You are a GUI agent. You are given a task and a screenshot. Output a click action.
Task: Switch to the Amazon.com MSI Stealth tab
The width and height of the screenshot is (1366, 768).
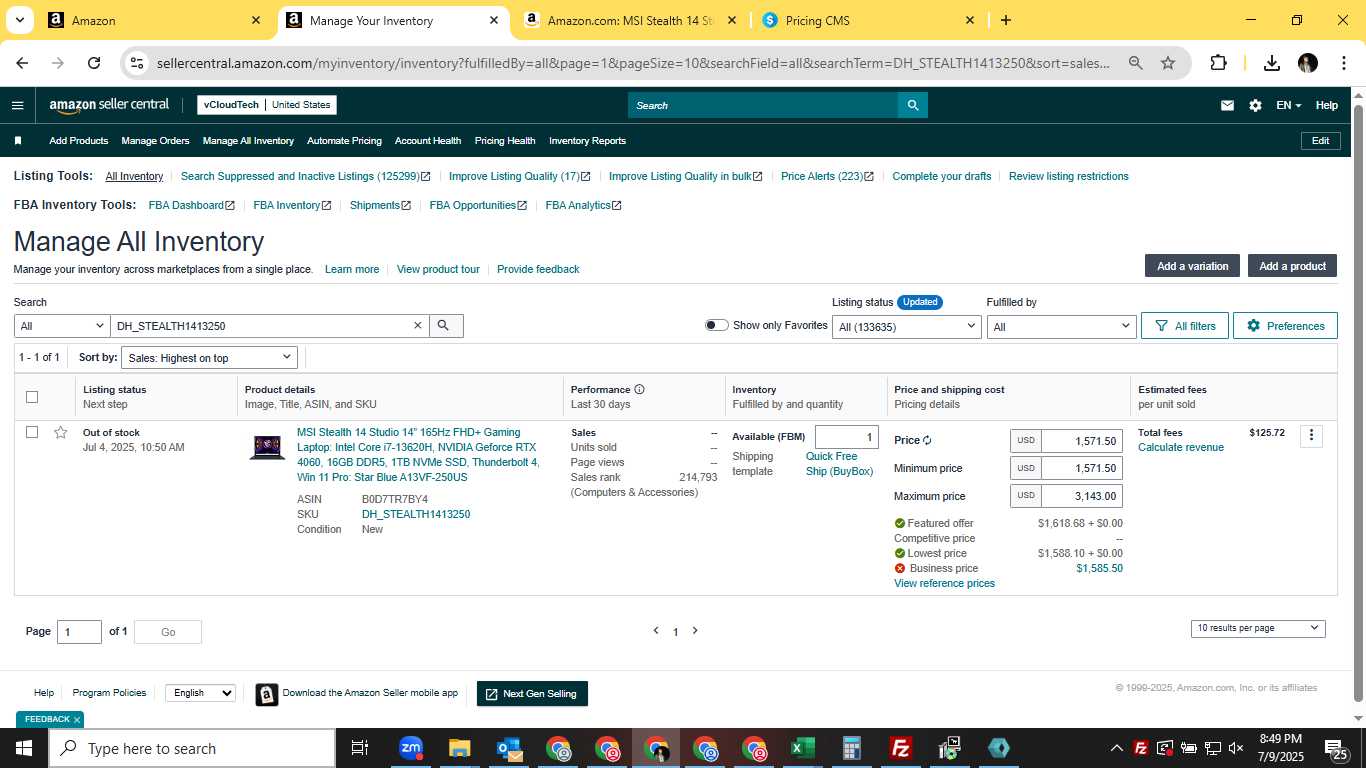pyautogui.click(x=630, y=20)
